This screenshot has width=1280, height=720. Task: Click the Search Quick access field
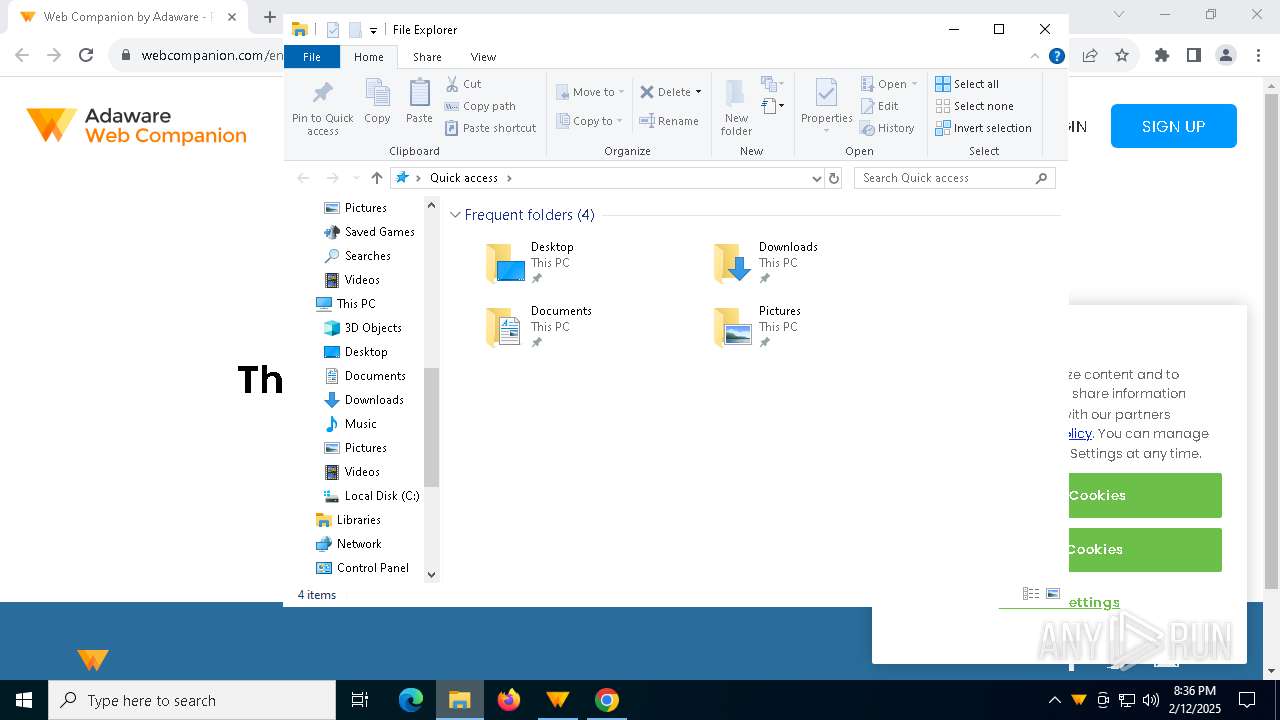954,178
